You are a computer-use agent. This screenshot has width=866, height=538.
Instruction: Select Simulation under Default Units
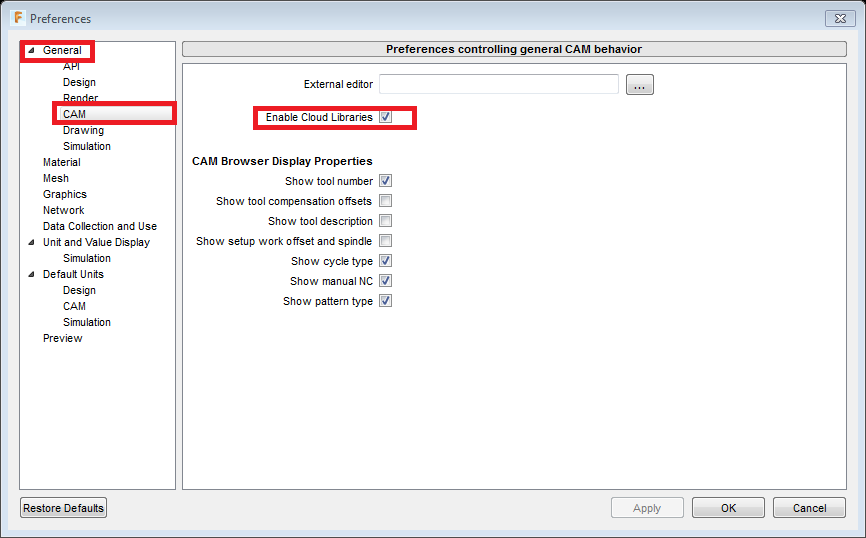[x=87, y=323]
